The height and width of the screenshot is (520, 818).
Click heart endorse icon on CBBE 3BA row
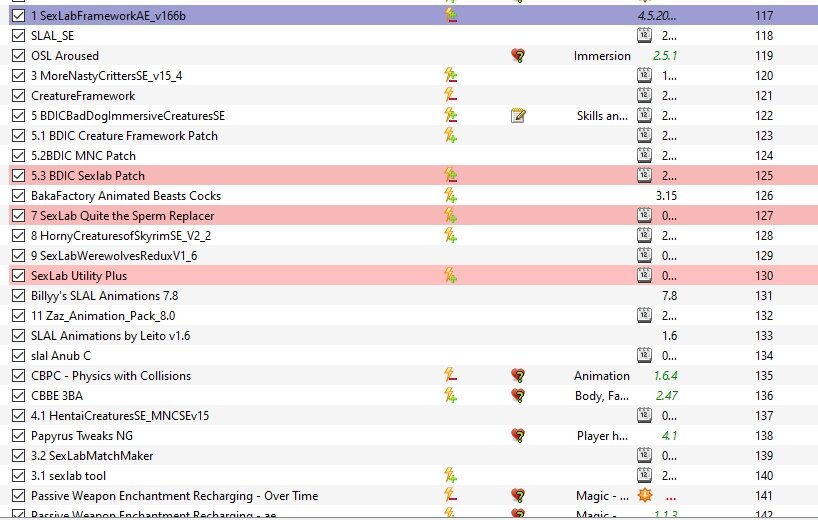point(518,395)
